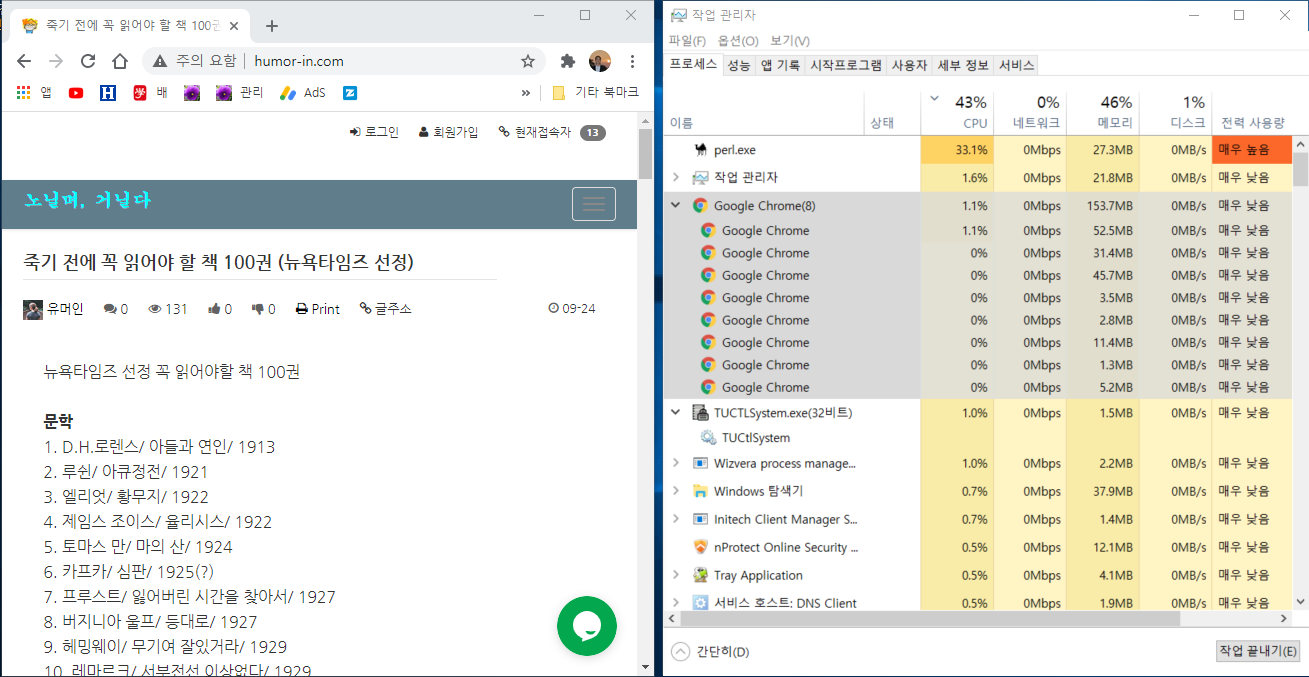
Task: Select the nProtect Online Security process
Action: click(x=980, y=547)
